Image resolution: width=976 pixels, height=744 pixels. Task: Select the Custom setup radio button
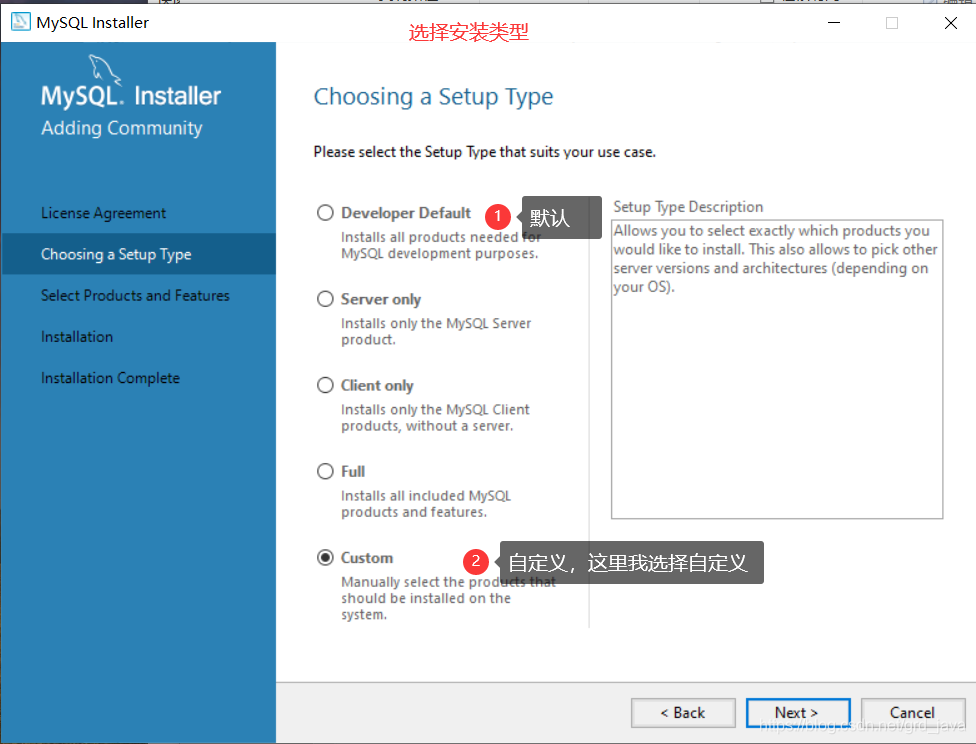coord(325,557)
